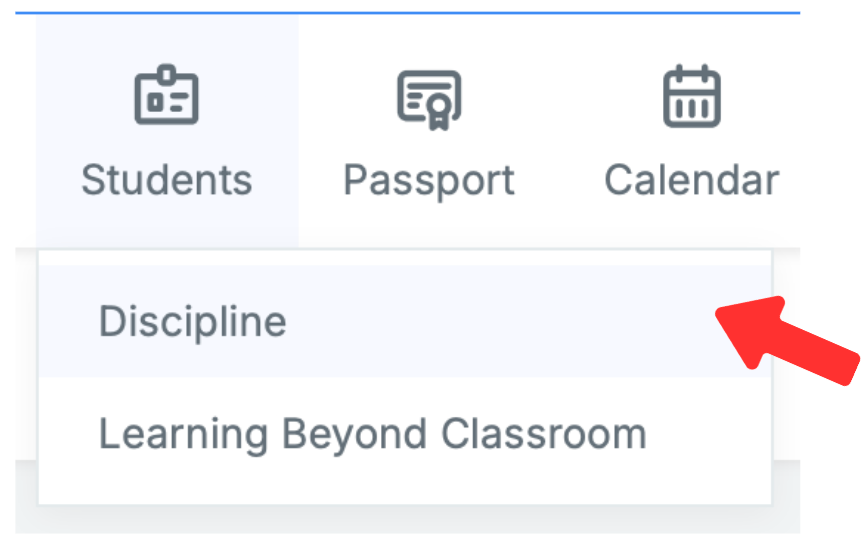Click the Students navigation label
This screenshot has width=868, height=558.
point(167,181)
